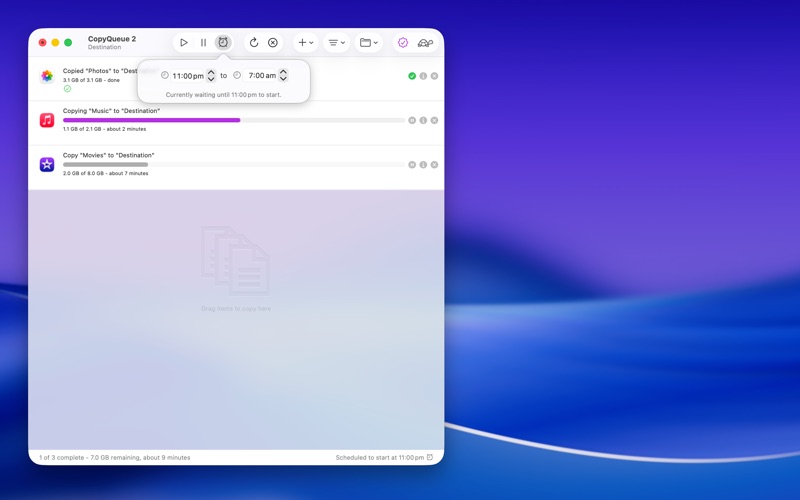
Task: Click the clock icon beside 7:00 am
Action: (x=237, y=75)
